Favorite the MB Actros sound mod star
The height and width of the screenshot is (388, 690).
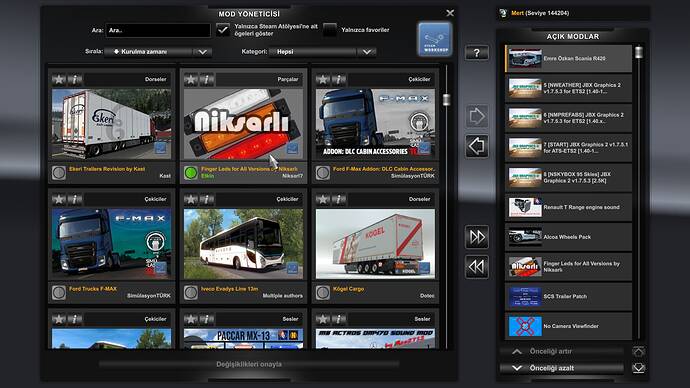point(323,319)
